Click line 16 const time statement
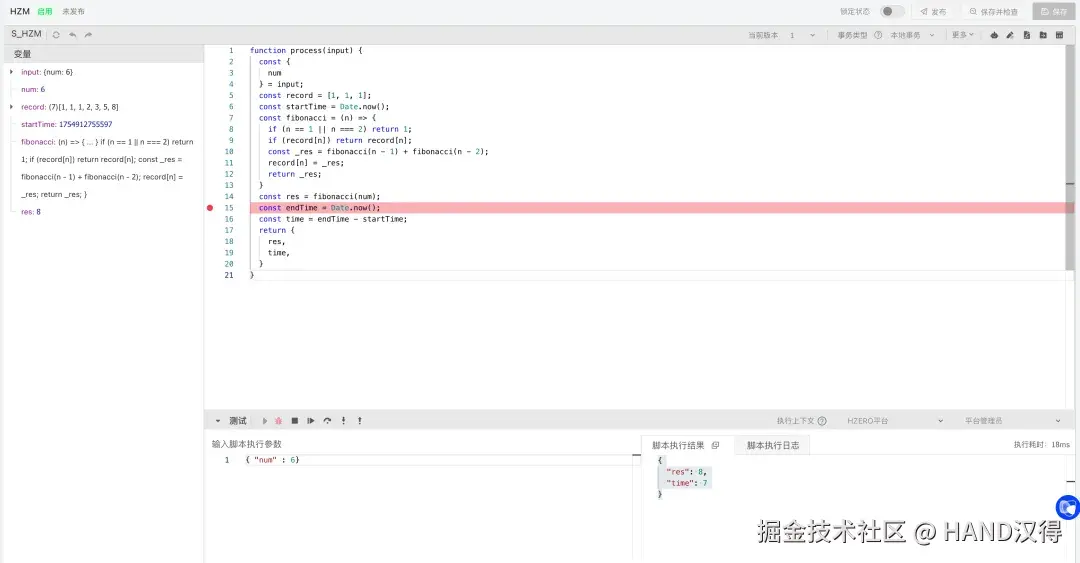The width and height of the screenshot is (1080, 563). click(333, 219)
